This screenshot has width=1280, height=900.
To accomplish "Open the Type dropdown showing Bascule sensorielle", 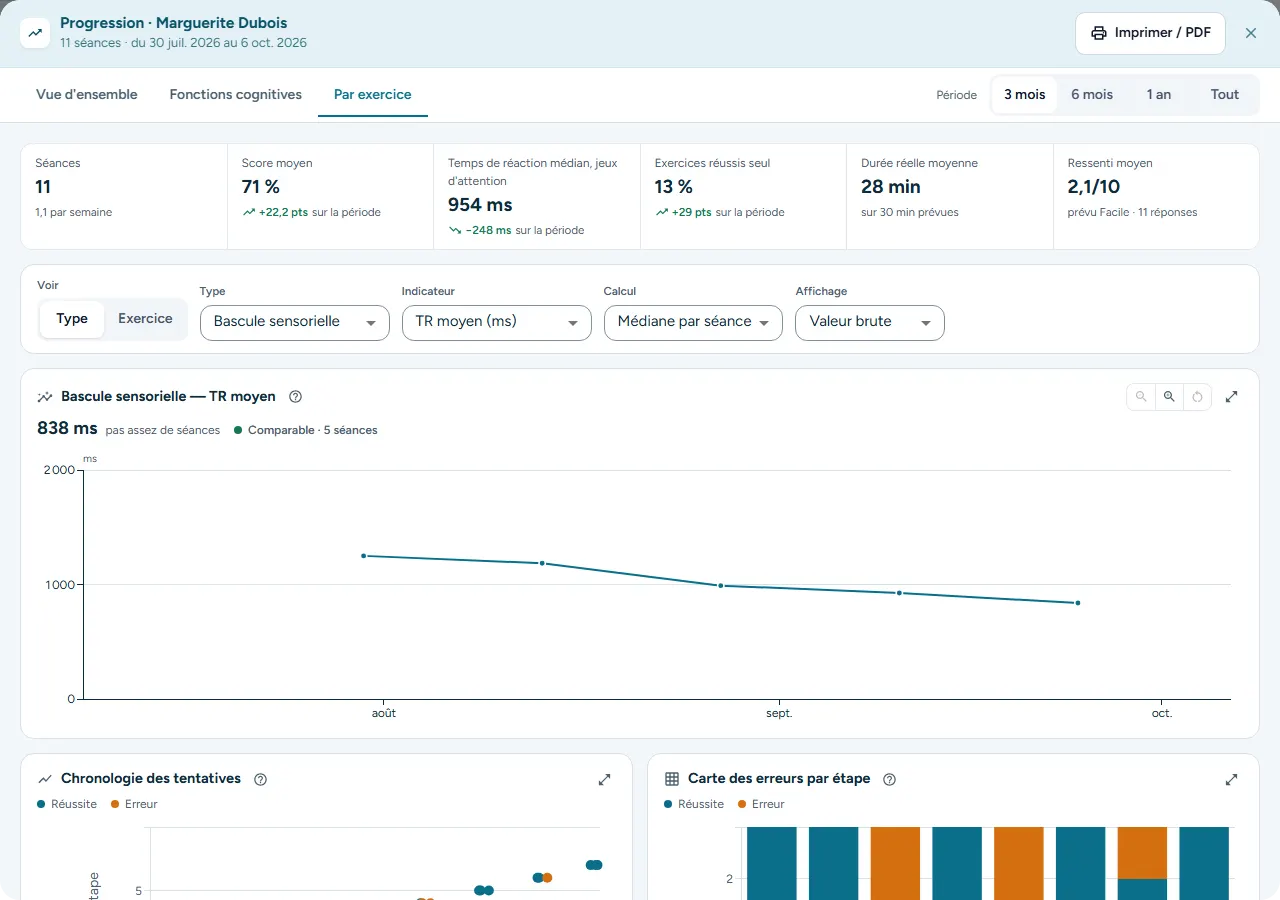I will tap(295, 322).
